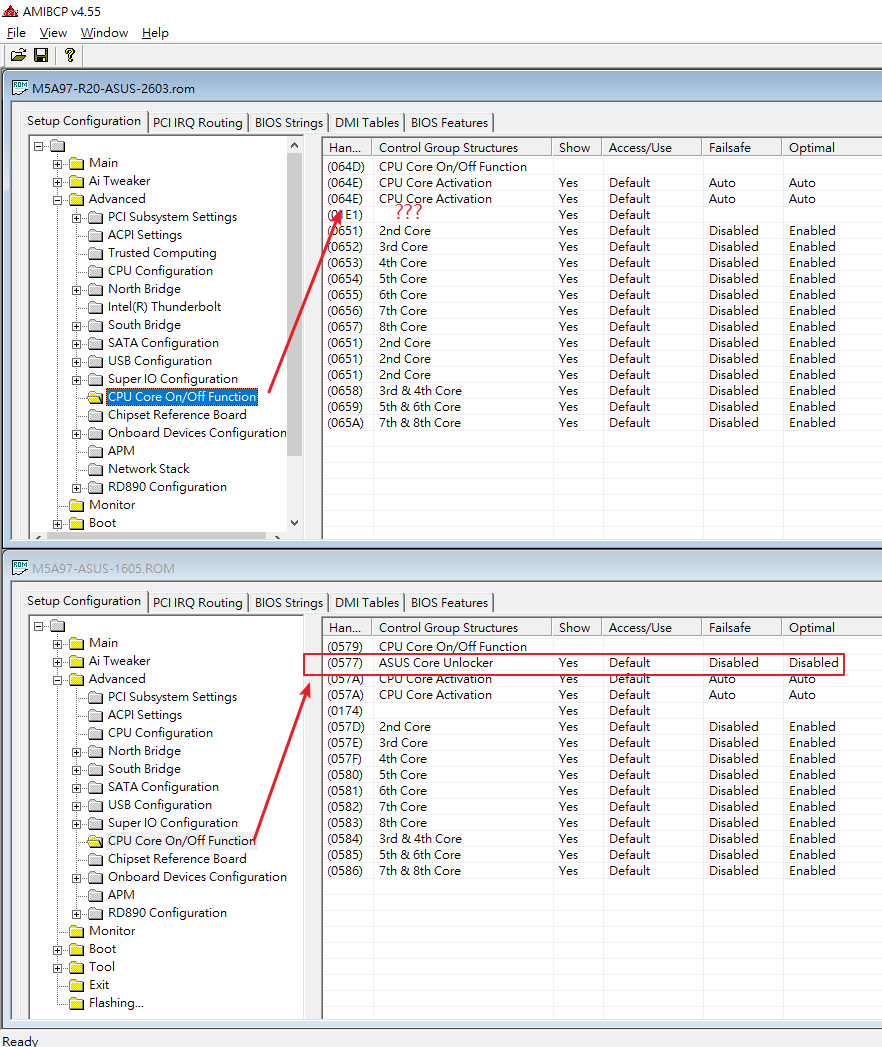Click the APM folder icon in the 1605 ROM window
Image resolution: width=882 pixels, height=1047 pixels.
(95, 895)
